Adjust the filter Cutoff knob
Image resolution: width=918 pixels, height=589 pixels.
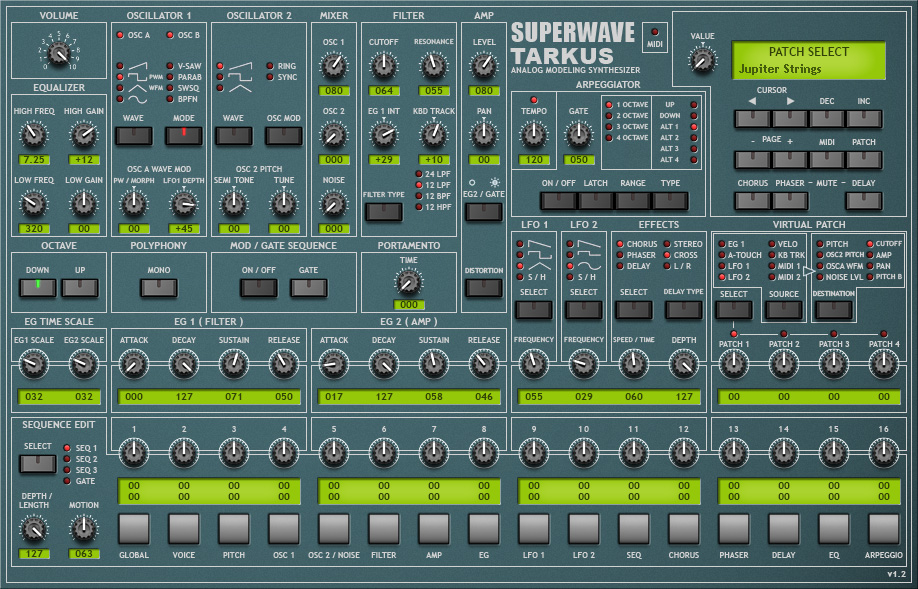point(383,66)
